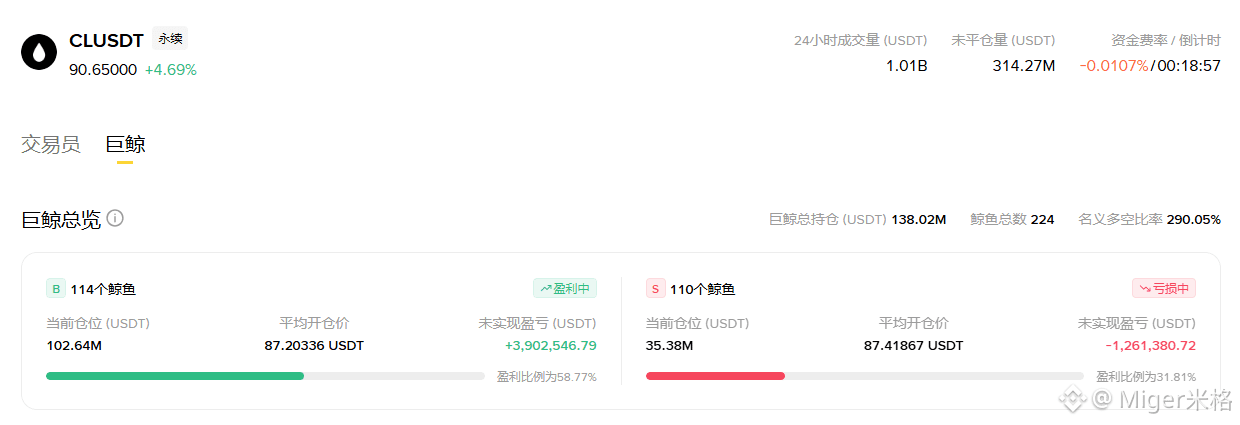Viewport: 1240px width, 425px height.
Task: Click the -0.0107% funding rate value
Action: [1114, 66]
